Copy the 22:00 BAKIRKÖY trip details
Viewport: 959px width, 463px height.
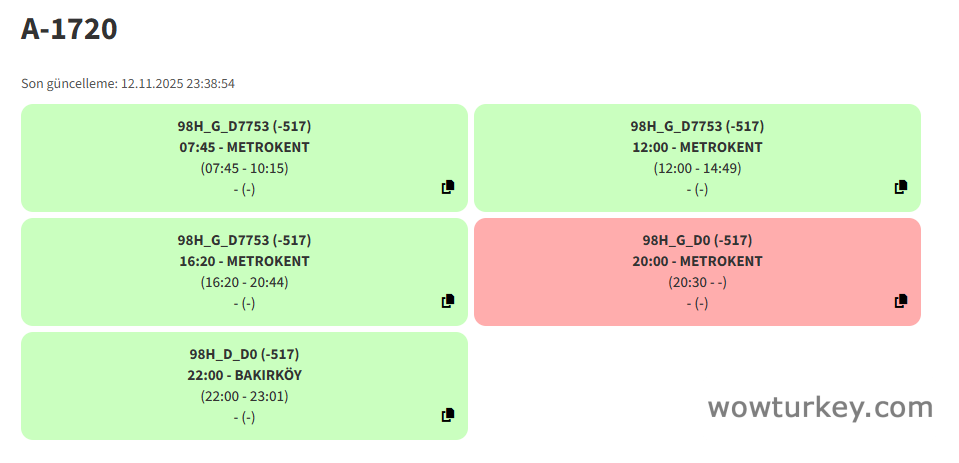point(448,415)
